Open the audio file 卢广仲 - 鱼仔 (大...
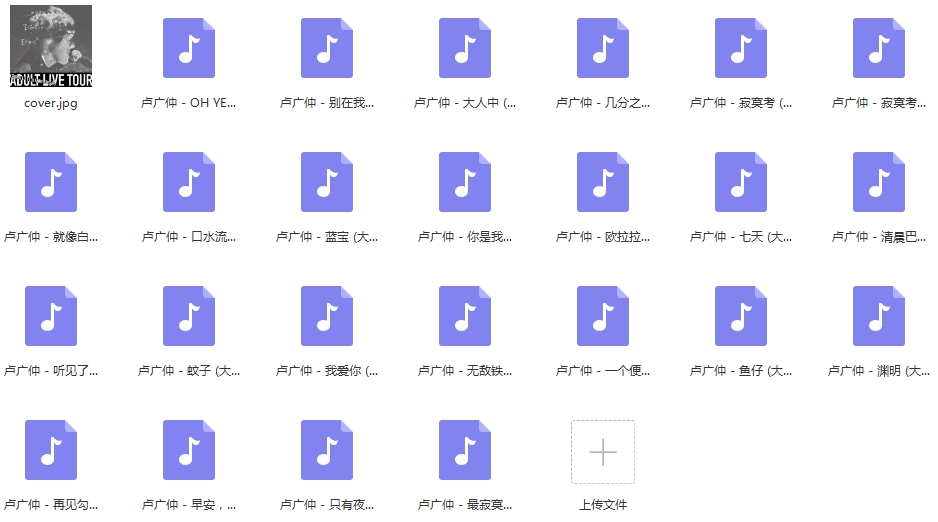This screenshot has width=938, height=522. tap(741, 316)
